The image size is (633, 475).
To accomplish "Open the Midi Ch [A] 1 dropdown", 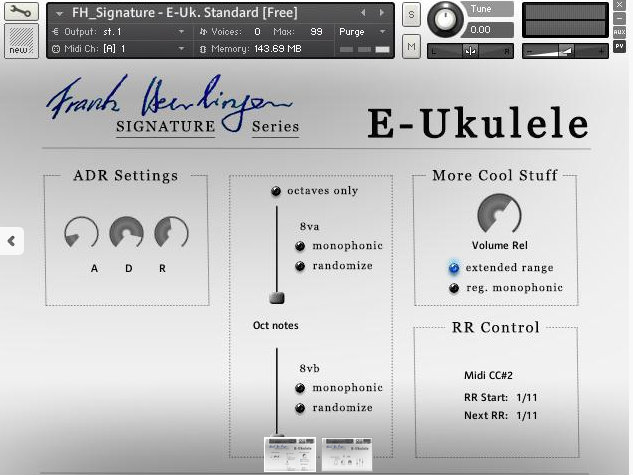I will (181, 49).
